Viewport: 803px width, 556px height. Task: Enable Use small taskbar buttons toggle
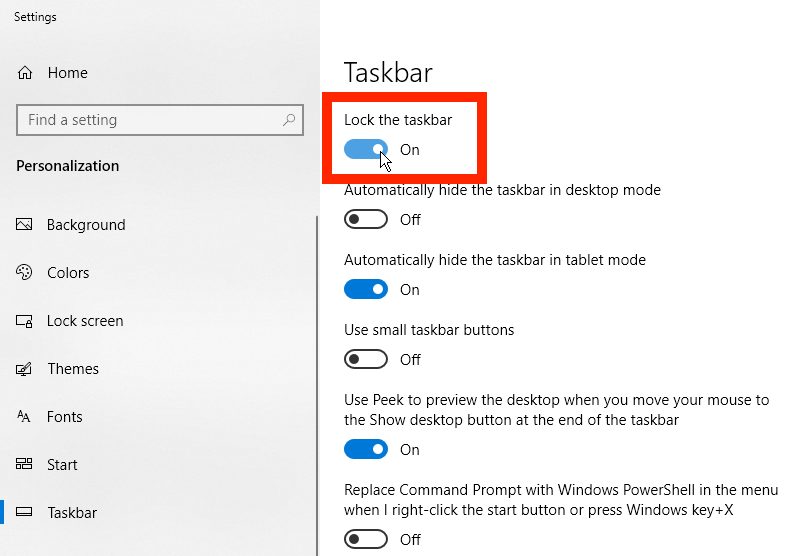click(x=366, y=359)
